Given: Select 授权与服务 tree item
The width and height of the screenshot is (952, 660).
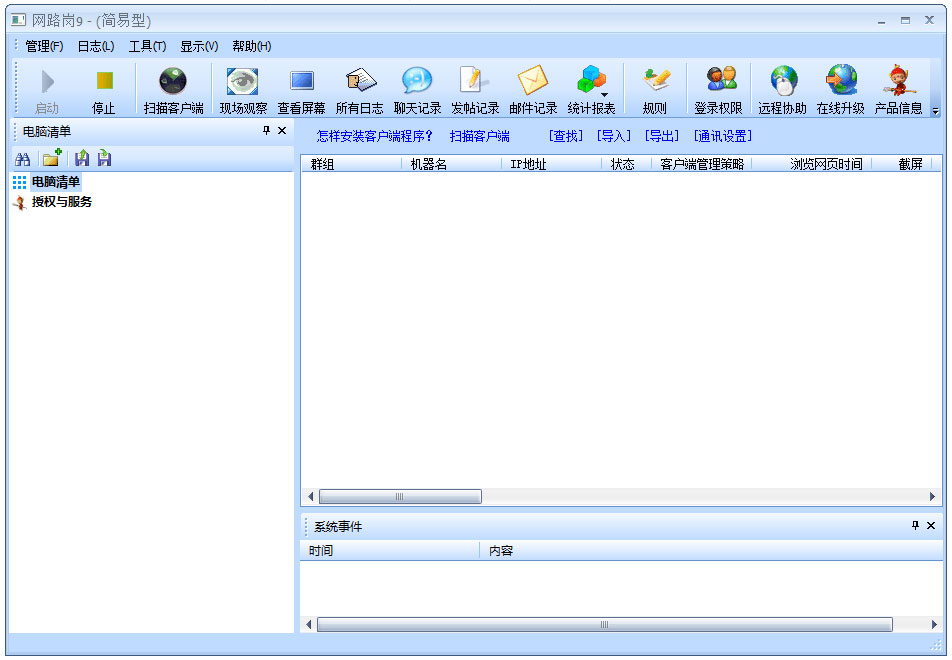Looking at the screenshot, I should point(61,202).
